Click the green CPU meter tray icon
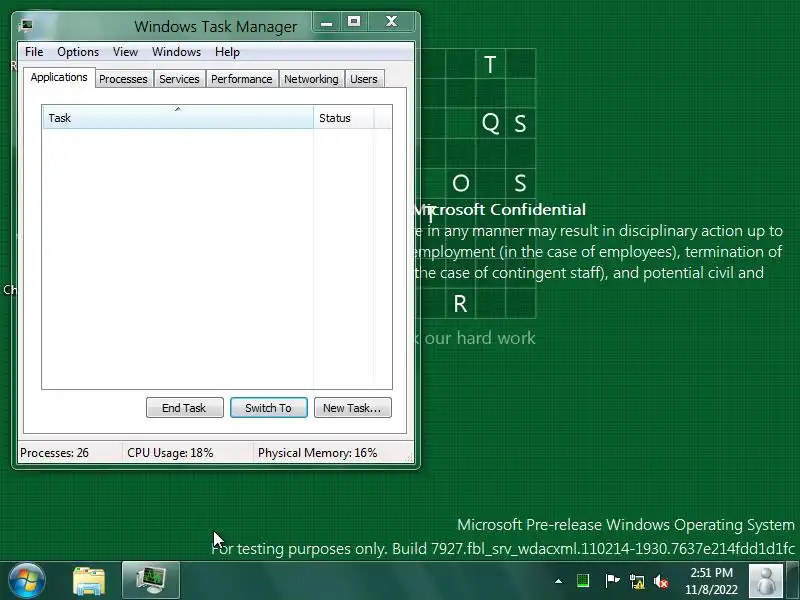Image resolution: width=800 pixels, height=600 pixels. click(x=583, y=581)
